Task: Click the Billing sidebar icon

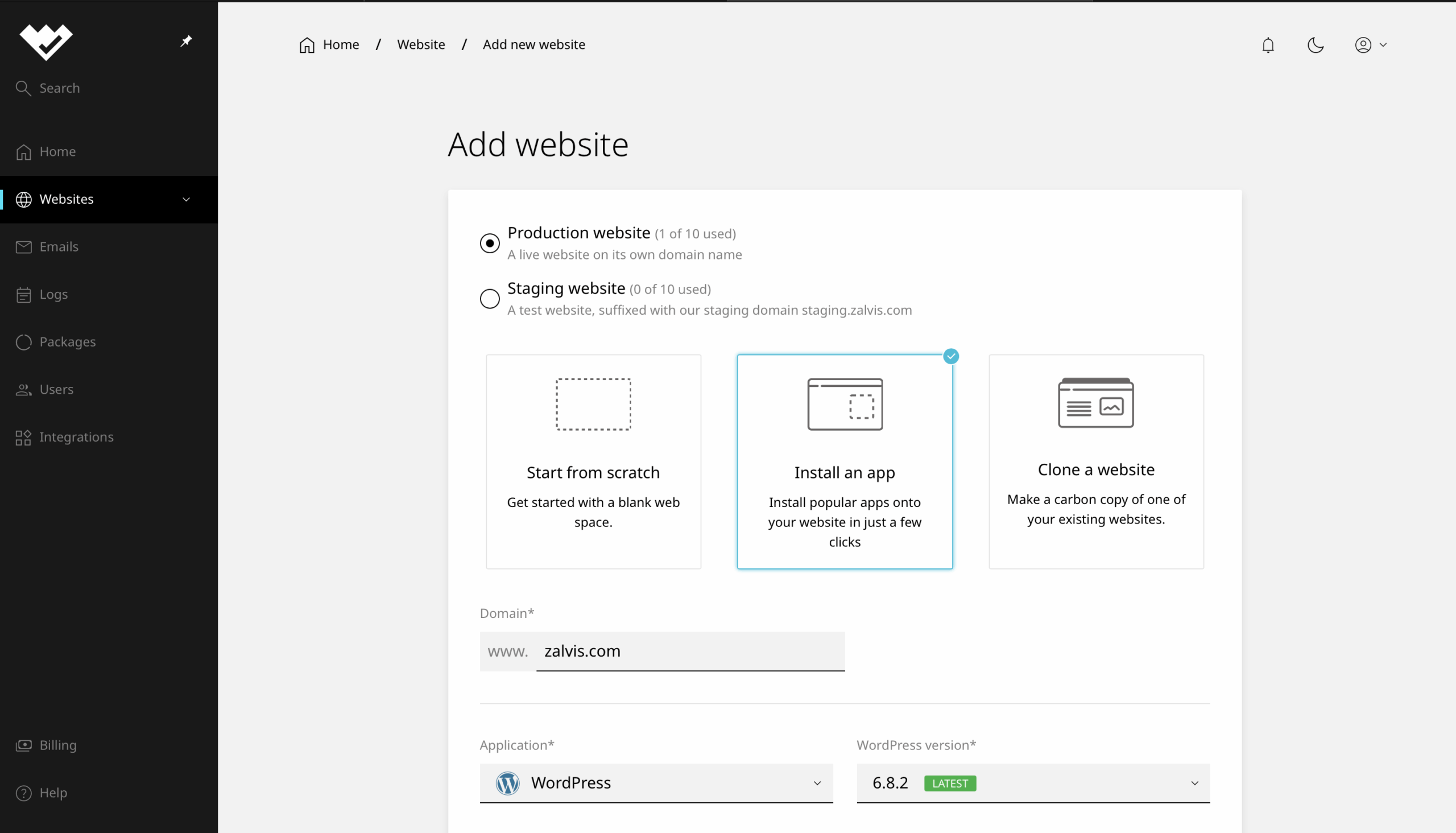Action: [x=23, y=745]
